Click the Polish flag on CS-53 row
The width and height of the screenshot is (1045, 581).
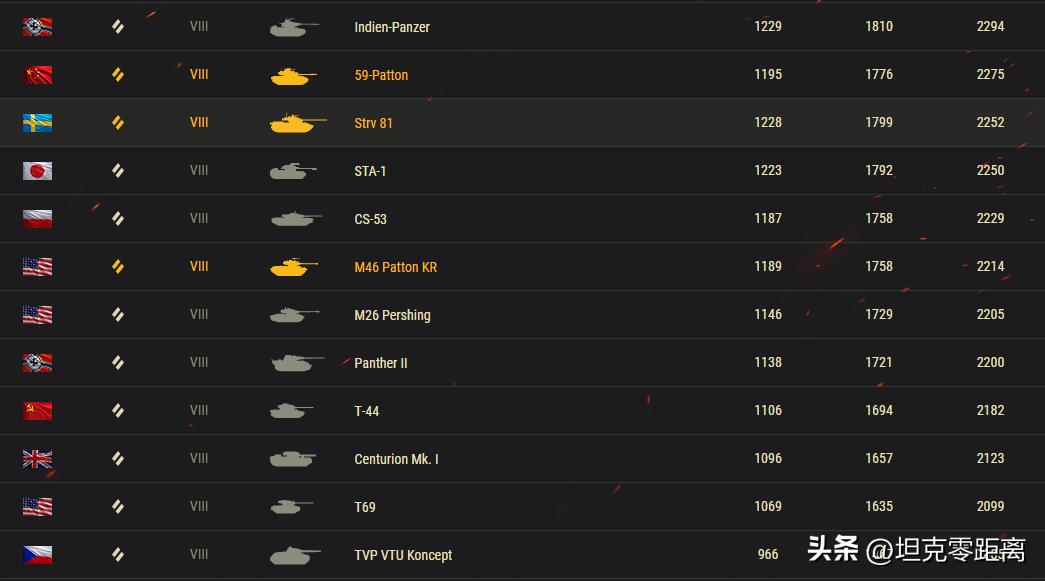[x=38, y=219]
